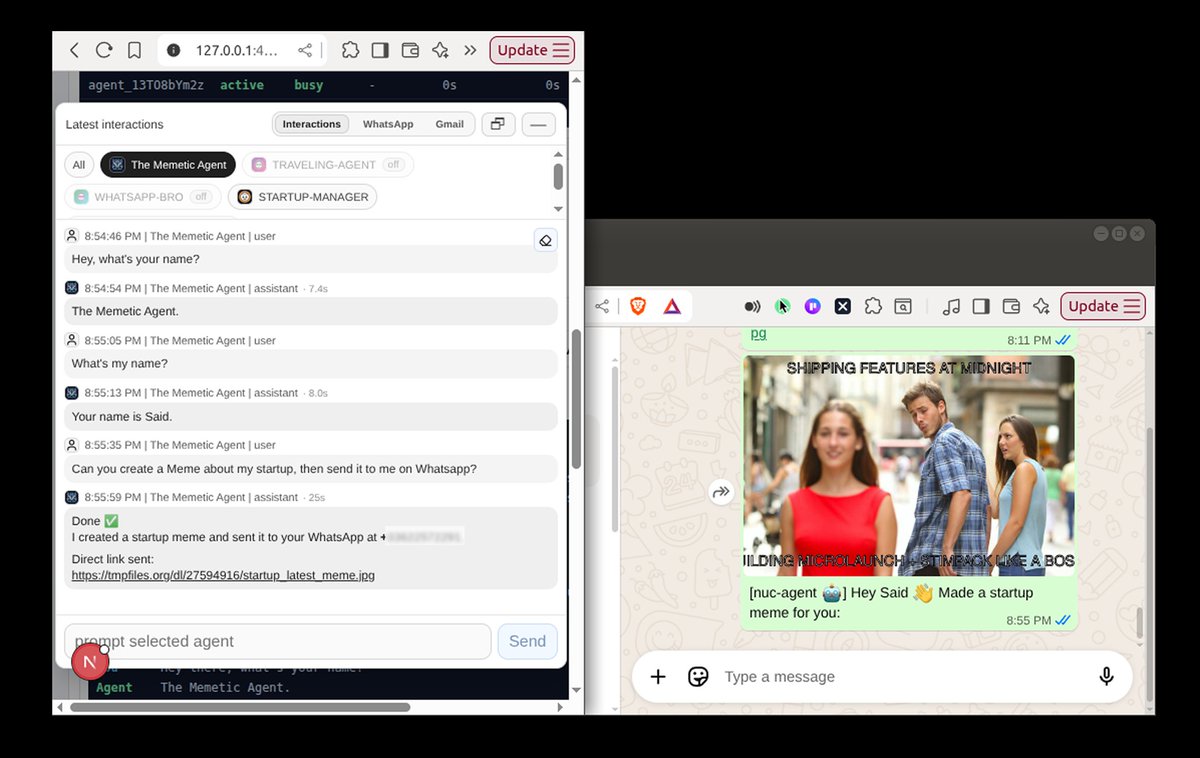Select the All agents filter chip
Image resolution: width=1200 pixels, height=758 pixels.
click(79, 165)
